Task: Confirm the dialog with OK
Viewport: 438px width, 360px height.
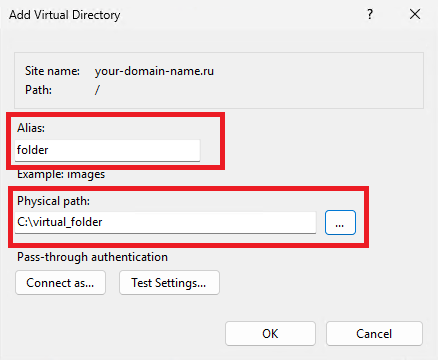Action: click(x=270, y=333)
